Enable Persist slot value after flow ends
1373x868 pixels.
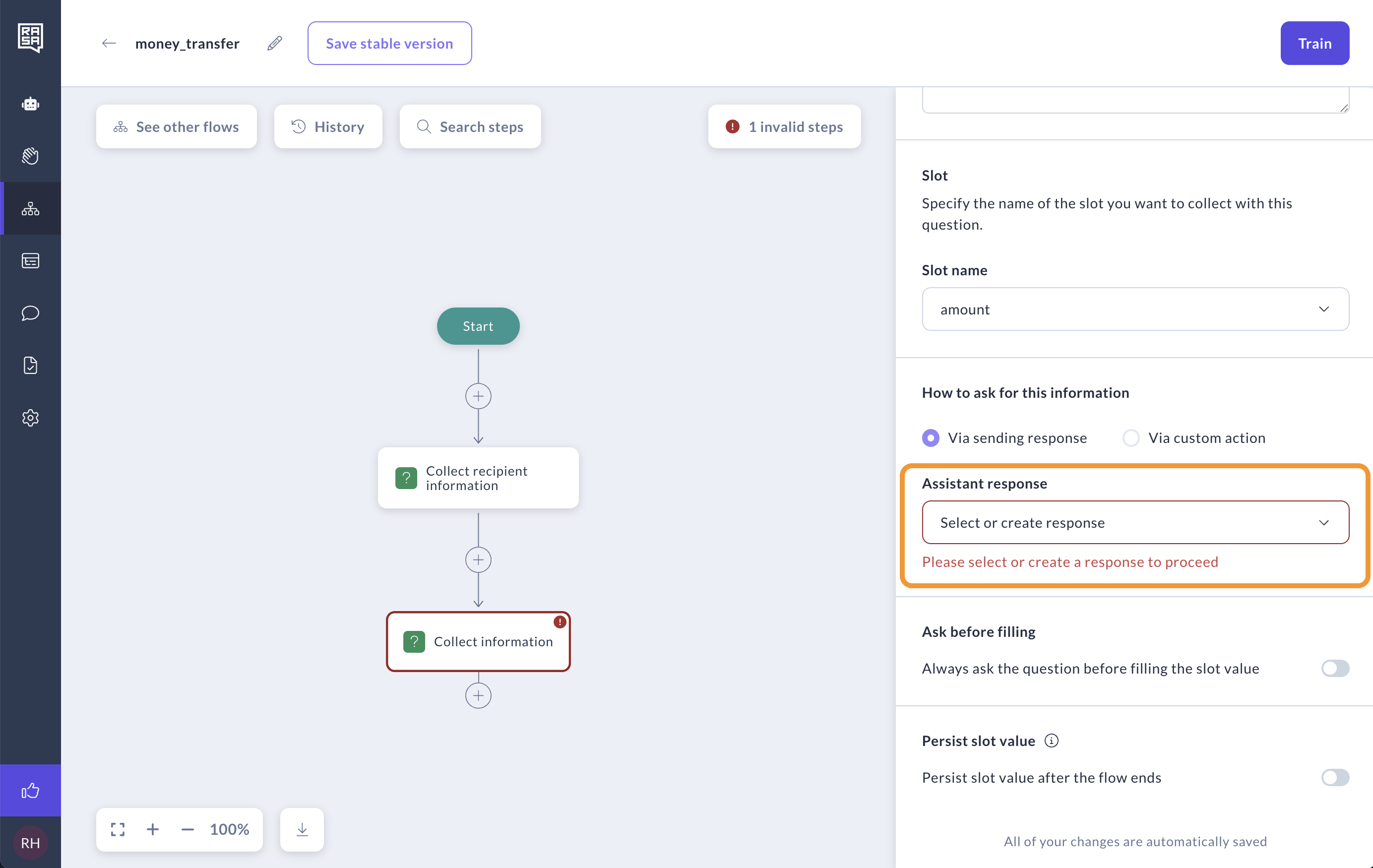point(1334,777)
